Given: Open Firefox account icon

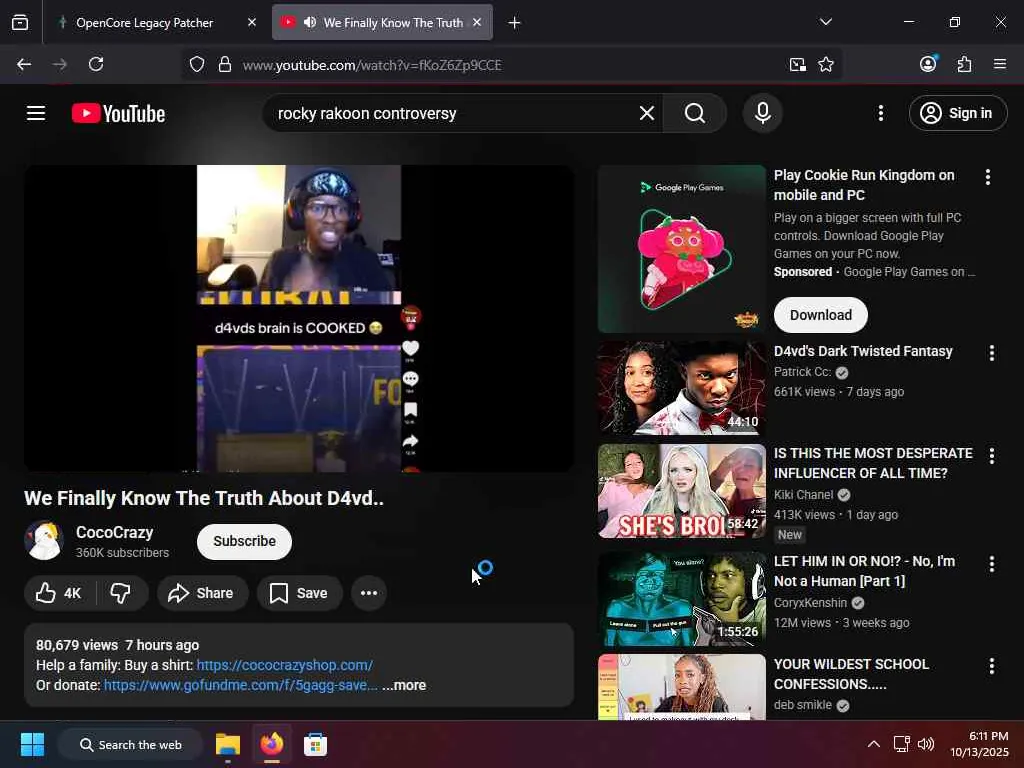Looking at the screenshot, I should tap(928, 63).
